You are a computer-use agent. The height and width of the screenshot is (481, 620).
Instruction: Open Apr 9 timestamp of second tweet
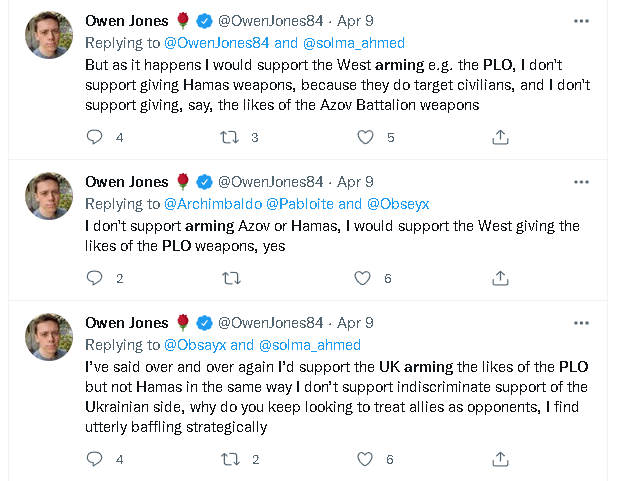pyautogui.click(x=356, y=182)
